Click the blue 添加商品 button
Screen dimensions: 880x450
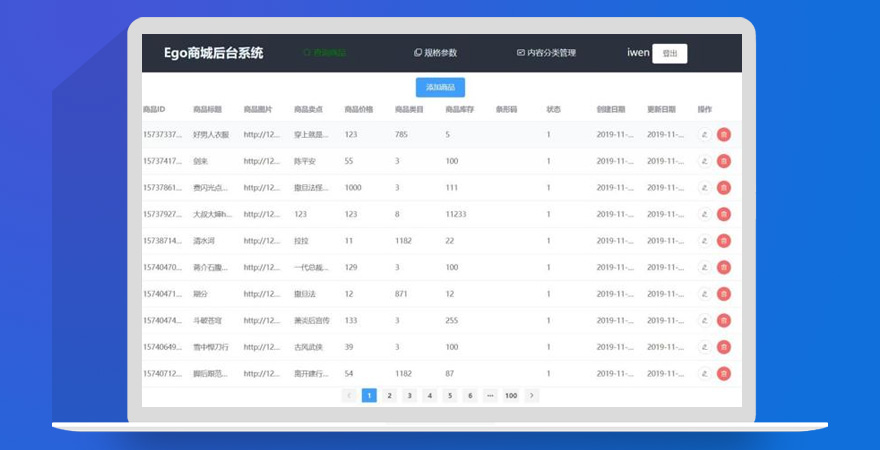click(440, 88)
